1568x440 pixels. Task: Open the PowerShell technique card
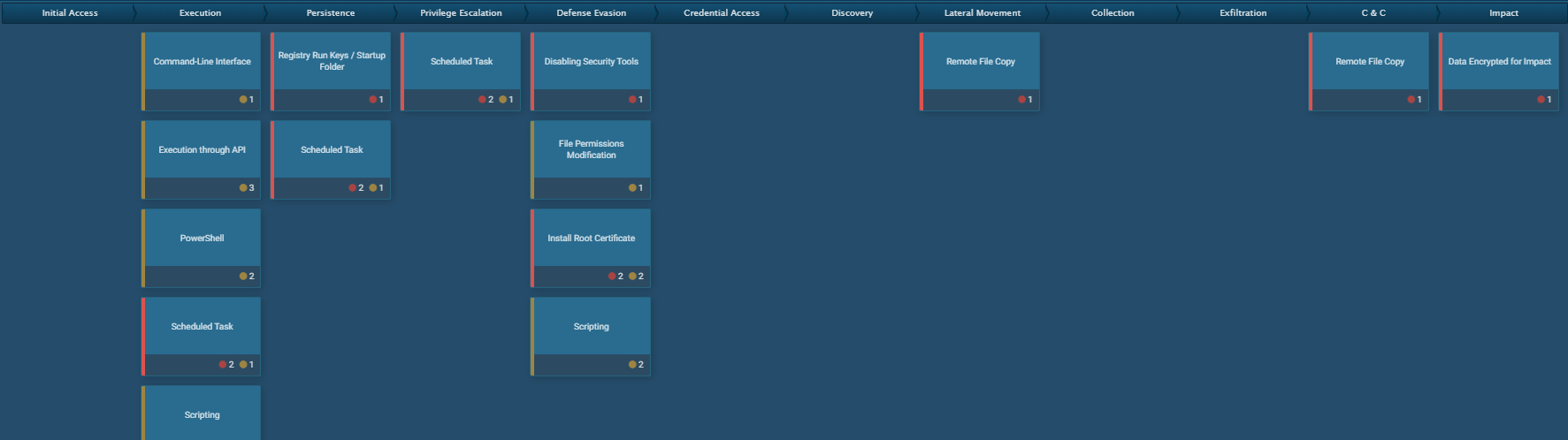click(202, 239)
